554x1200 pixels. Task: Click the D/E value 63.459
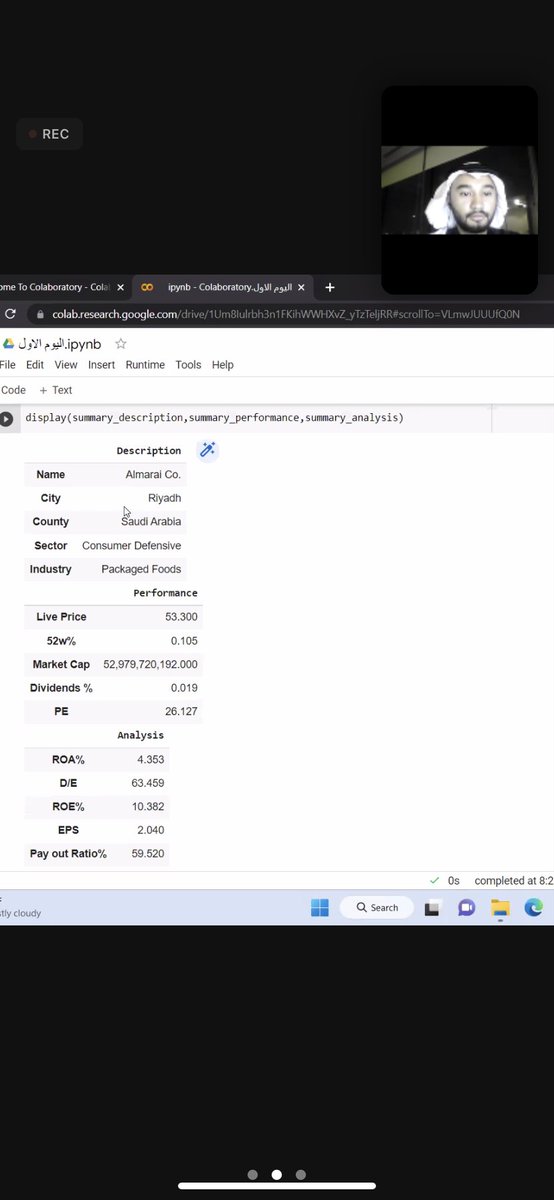(x=148, y=783)
